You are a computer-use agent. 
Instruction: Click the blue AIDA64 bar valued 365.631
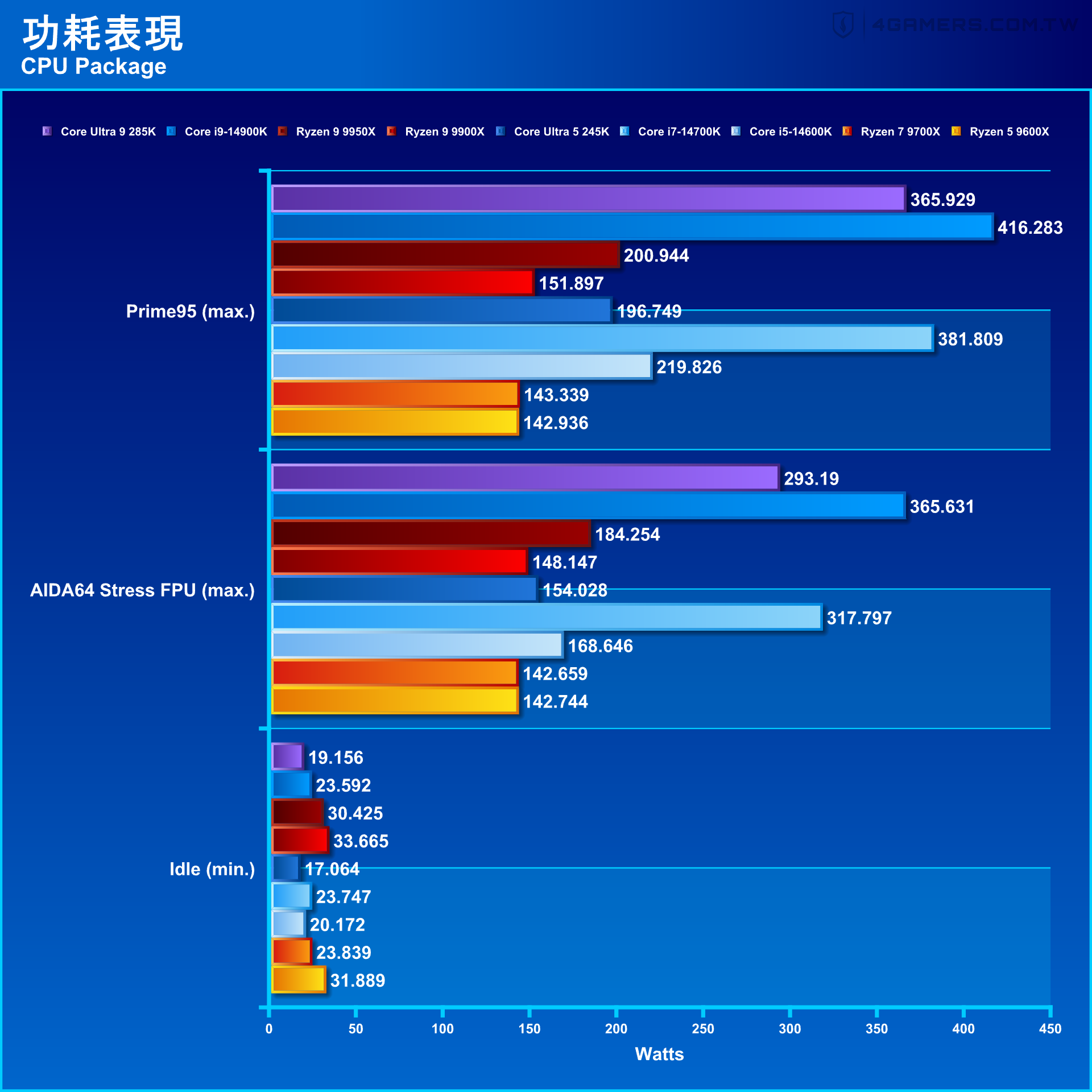589,505
